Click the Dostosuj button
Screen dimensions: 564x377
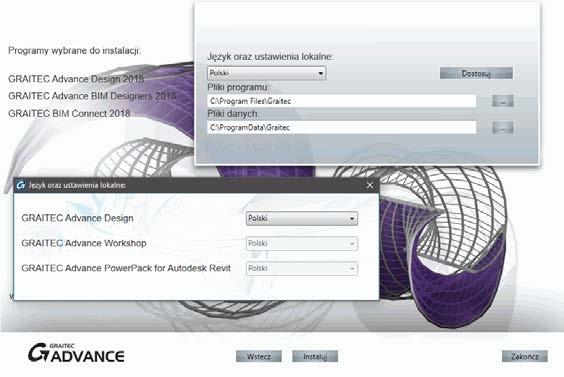click(476, 73)
